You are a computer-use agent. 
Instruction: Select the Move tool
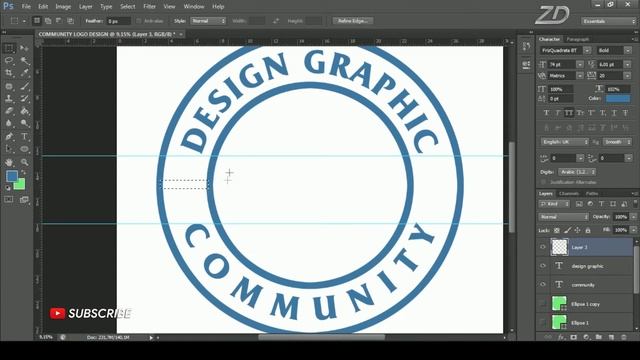pos(24,49)
